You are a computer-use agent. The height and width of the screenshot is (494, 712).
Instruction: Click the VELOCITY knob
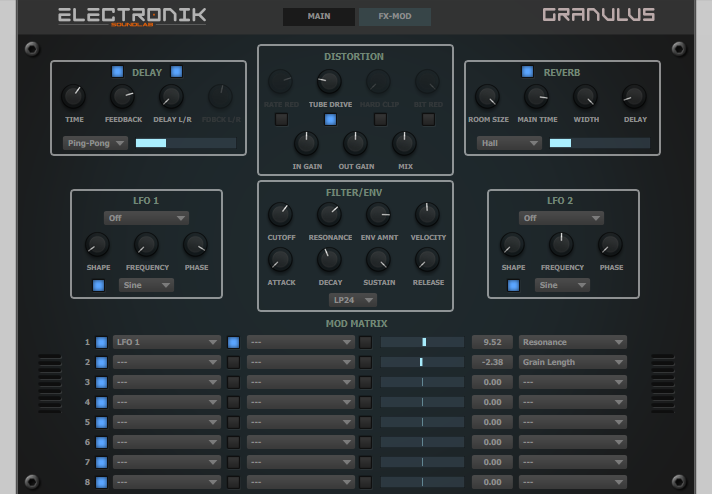tap(427, 214)
